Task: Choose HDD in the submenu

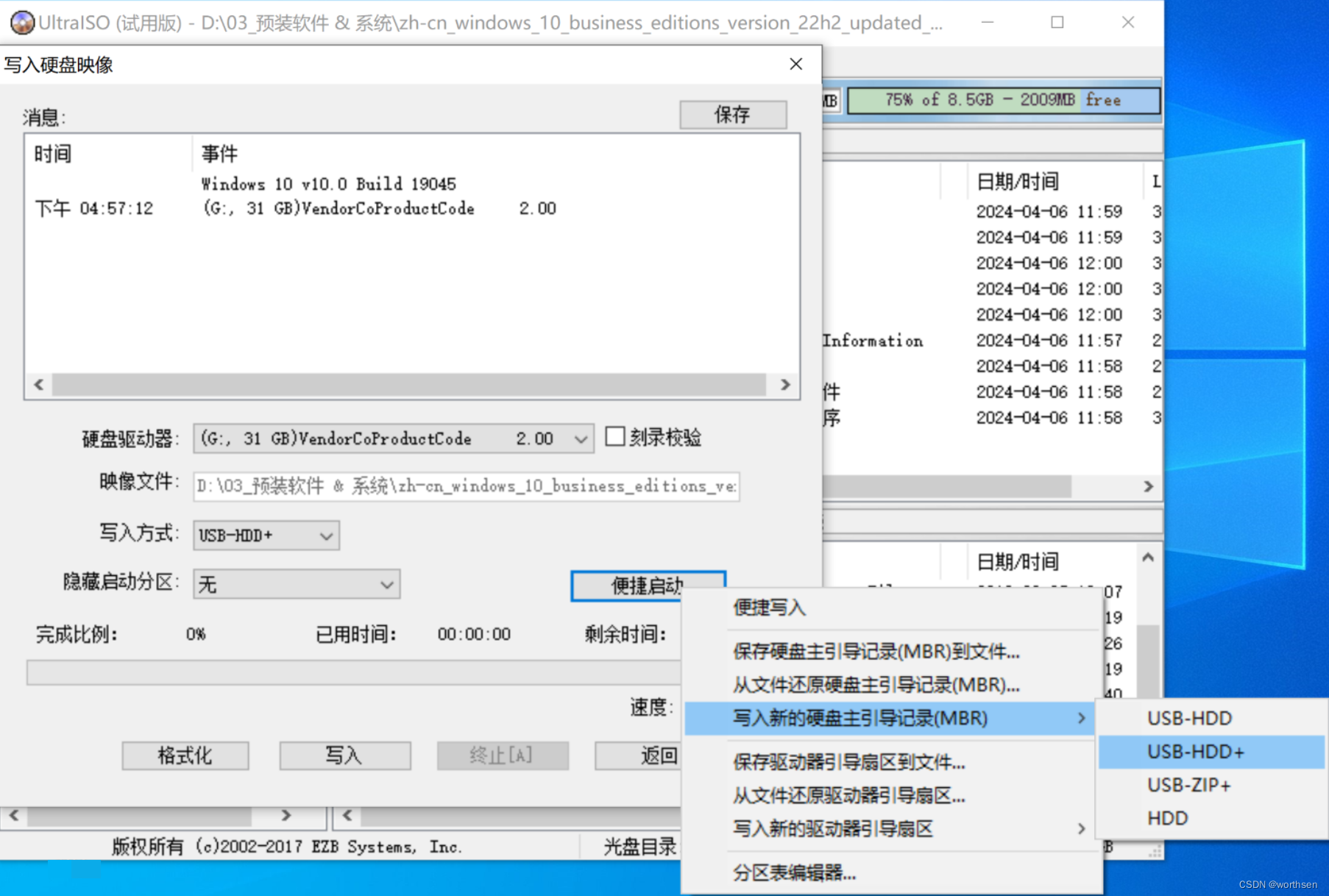Action: coord(1211,818)
